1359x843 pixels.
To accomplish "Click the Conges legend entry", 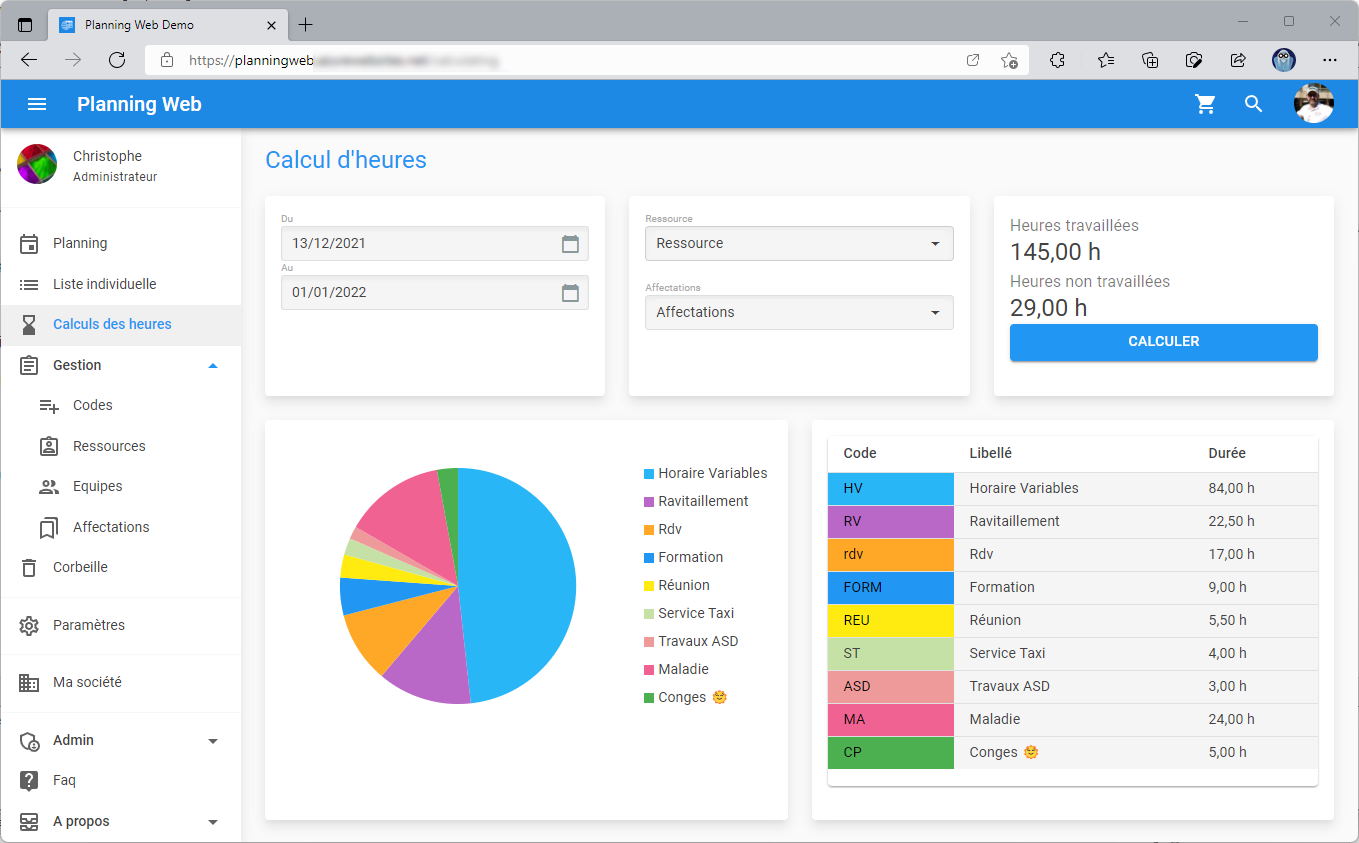I will pos(685,697).
